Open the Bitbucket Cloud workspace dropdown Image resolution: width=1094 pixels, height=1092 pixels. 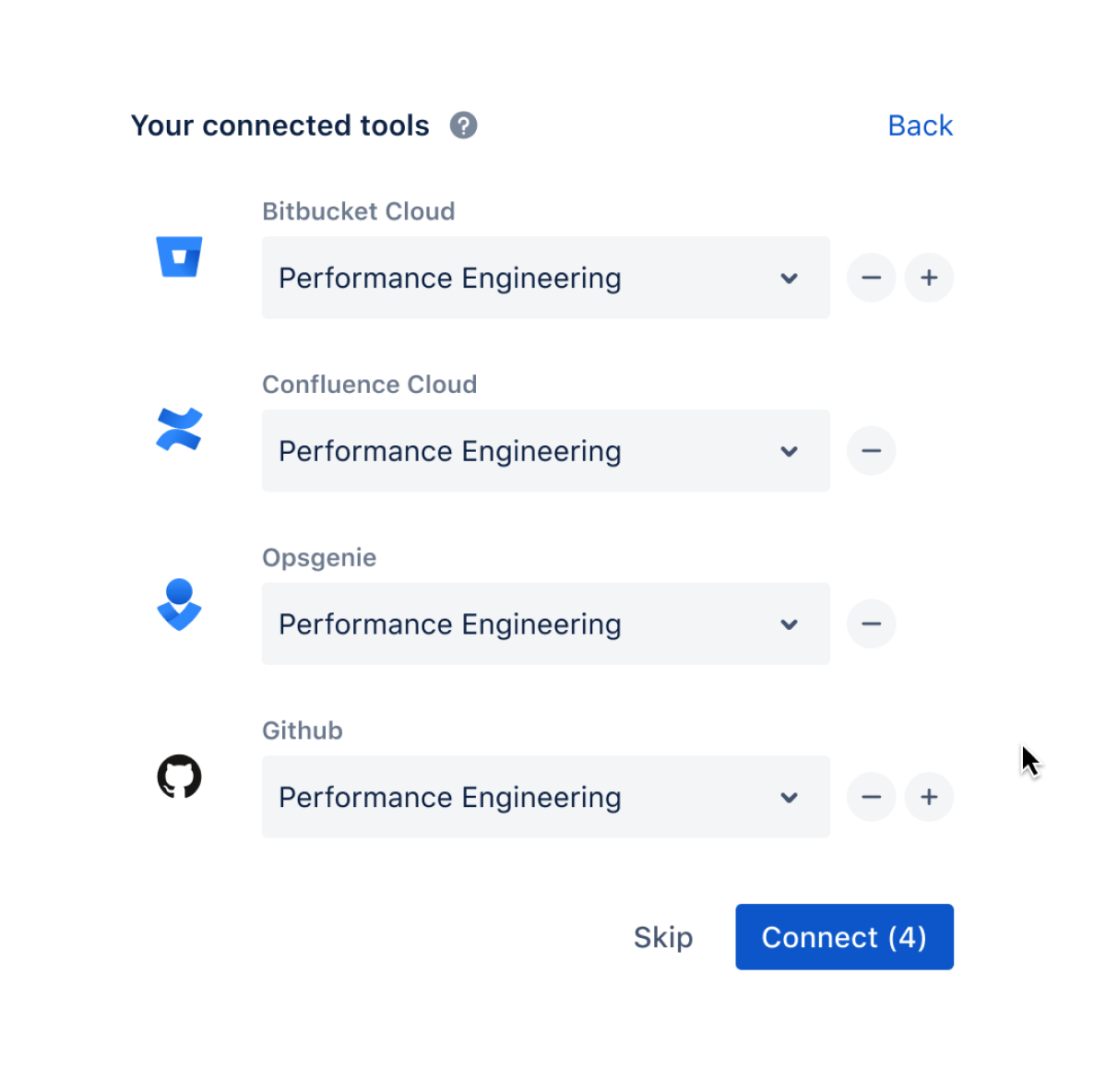(790, 278)
